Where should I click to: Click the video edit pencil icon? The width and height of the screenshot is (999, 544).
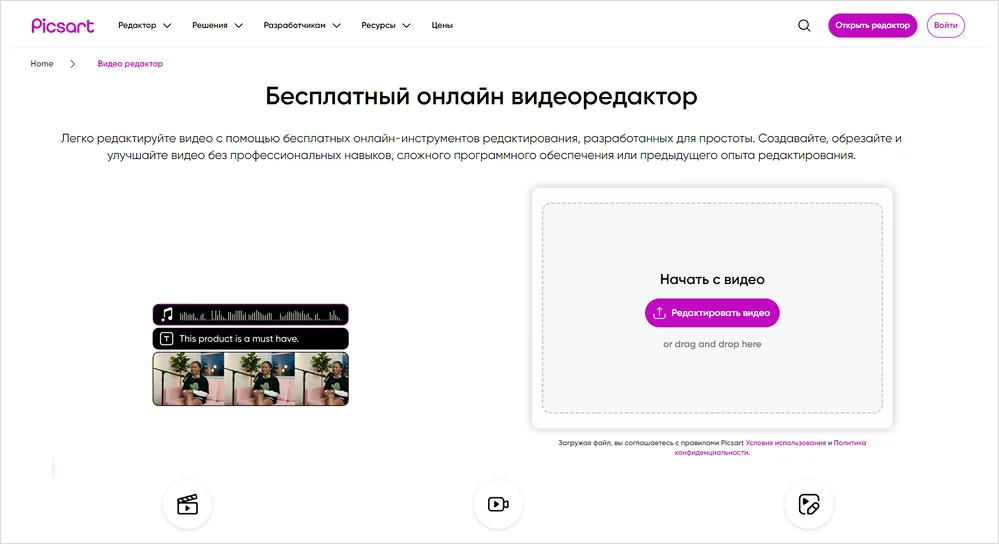(x=809, y=504)
